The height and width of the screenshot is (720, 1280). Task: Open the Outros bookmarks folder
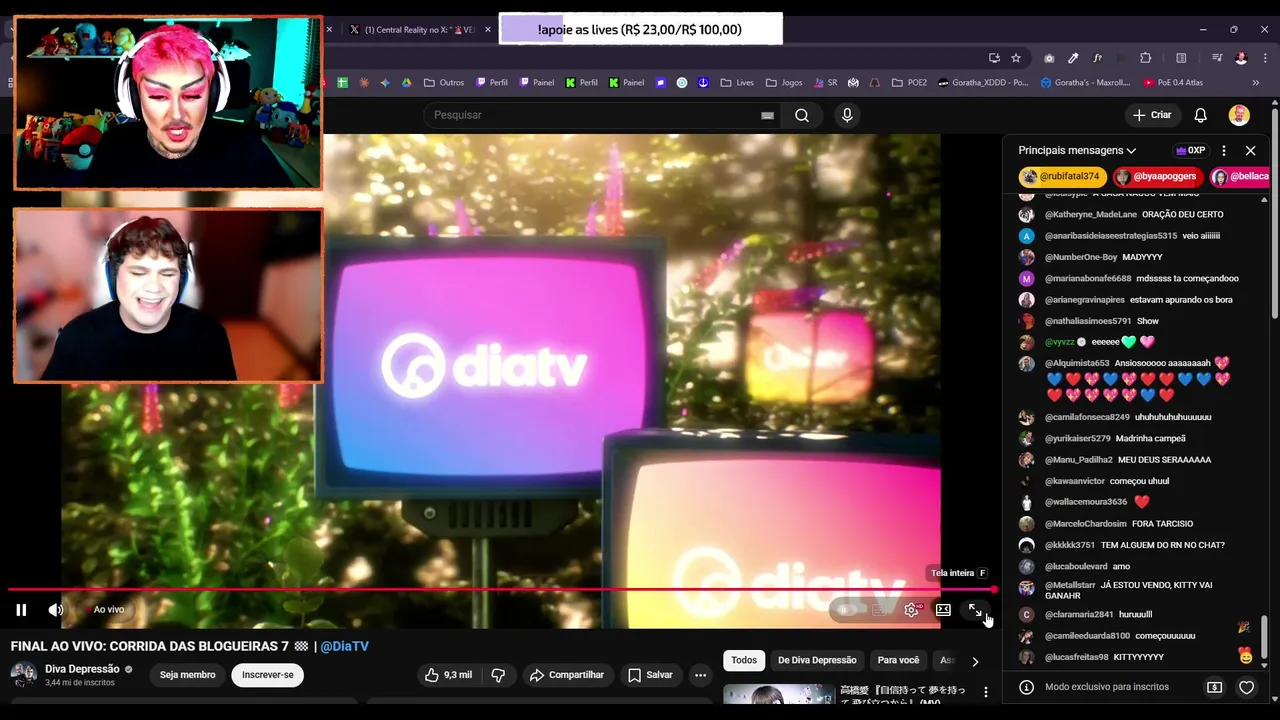point(444,83)
